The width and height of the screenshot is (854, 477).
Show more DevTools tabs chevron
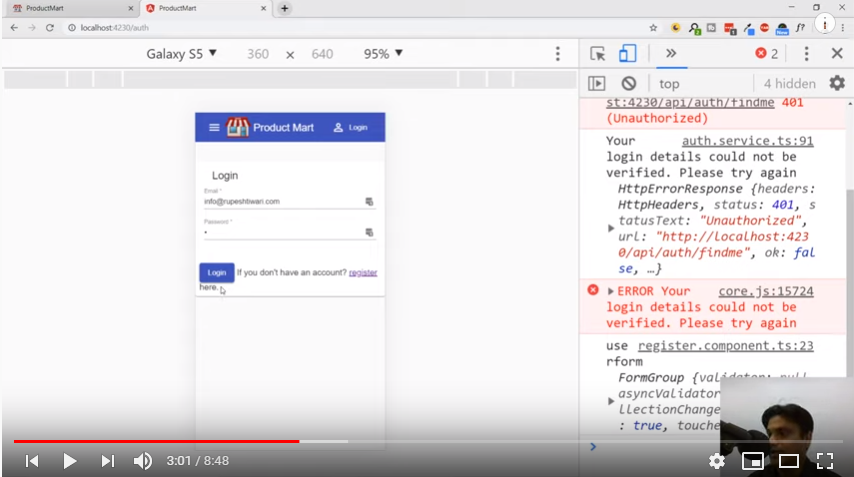point(670,54)
